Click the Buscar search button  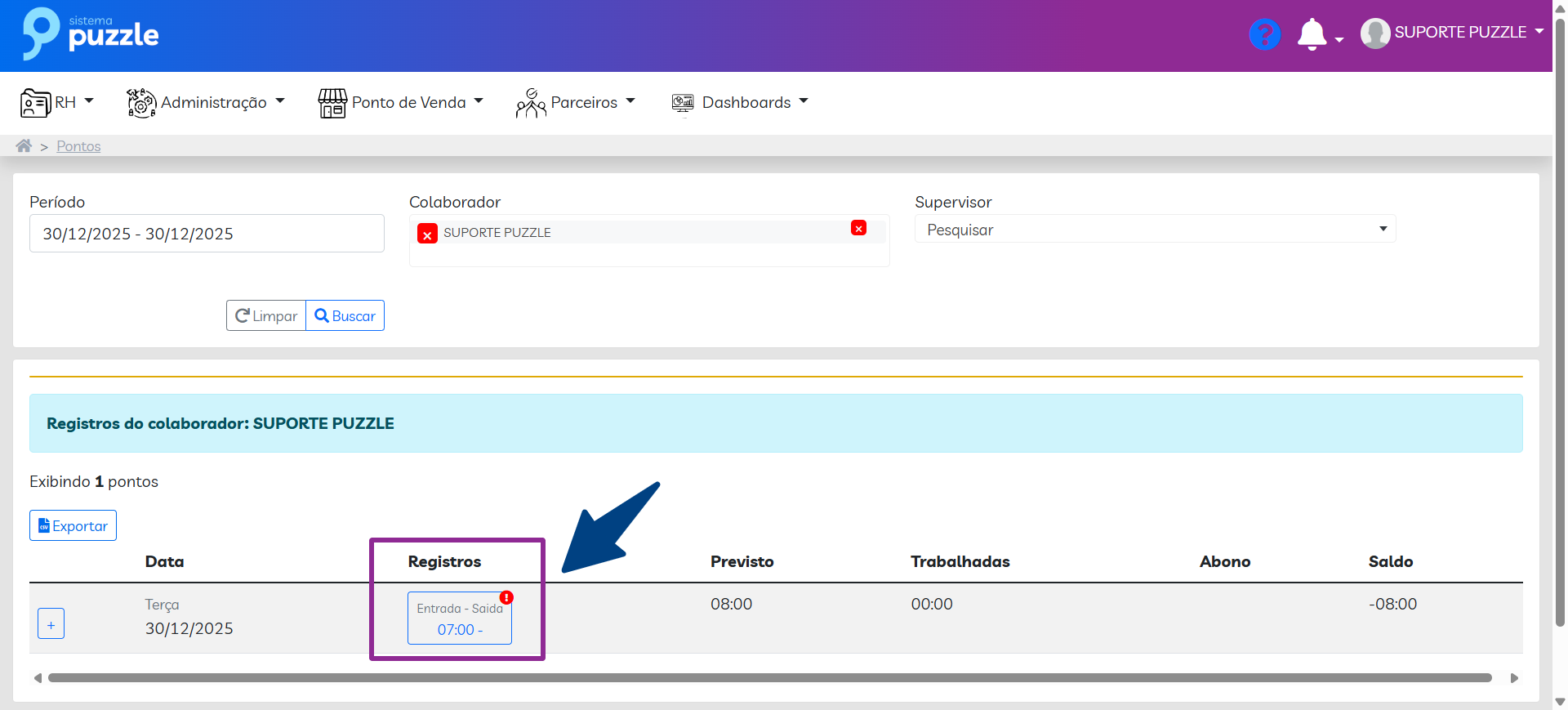(x=345, y=316)
